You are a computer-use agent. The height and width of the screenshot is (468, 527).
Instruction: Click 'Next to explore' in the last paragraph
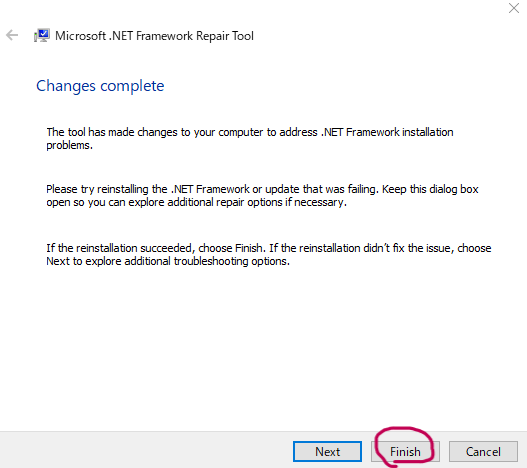tap(84, 261)
